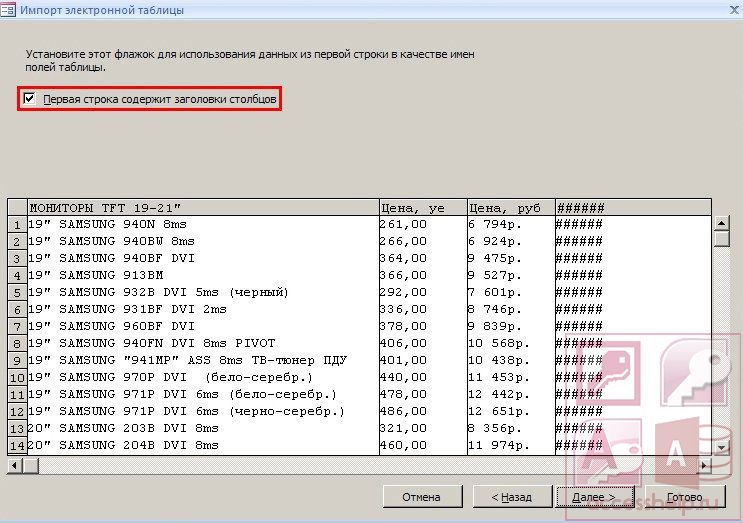
Task: Select the 'Цена, уе' column header
Action: [x=423, y=208]
